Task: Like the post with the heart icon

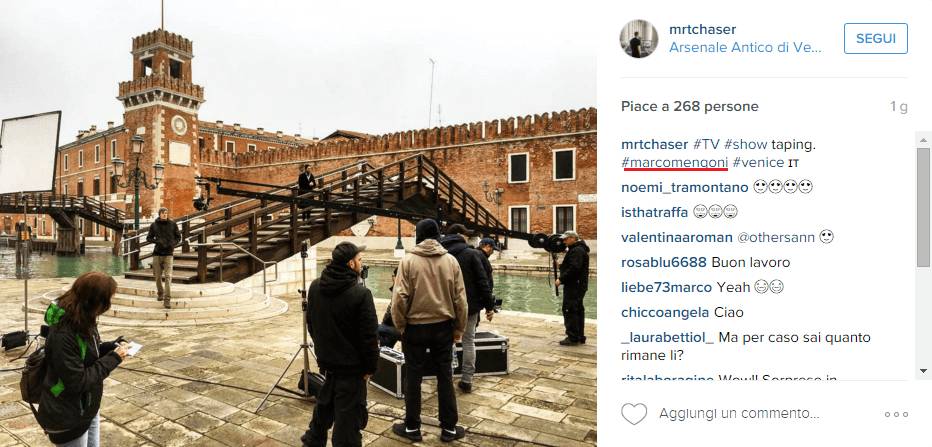Action: [x=634, y=414]
